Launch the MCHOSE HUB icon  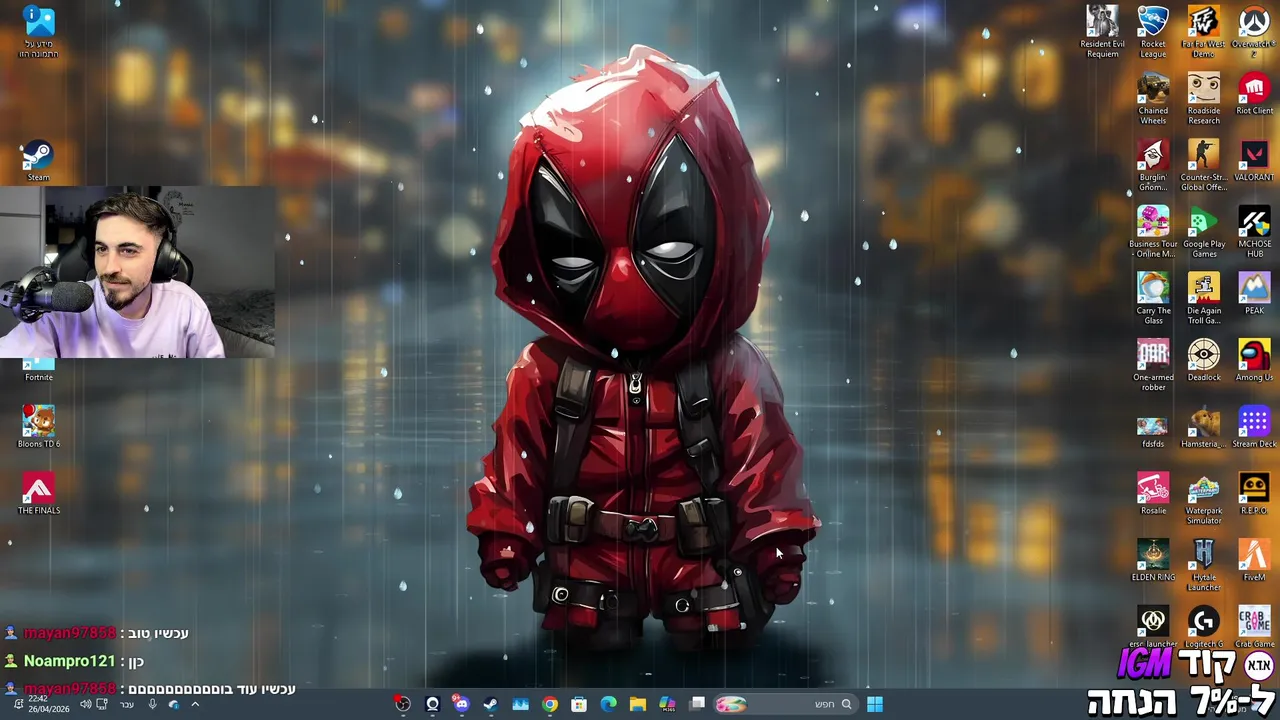[x=1254, y=233]
